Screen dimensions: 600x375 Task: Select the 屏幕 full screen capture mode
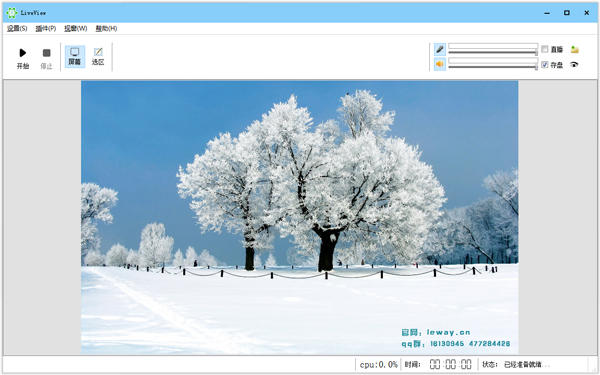[x=75, y=57]
